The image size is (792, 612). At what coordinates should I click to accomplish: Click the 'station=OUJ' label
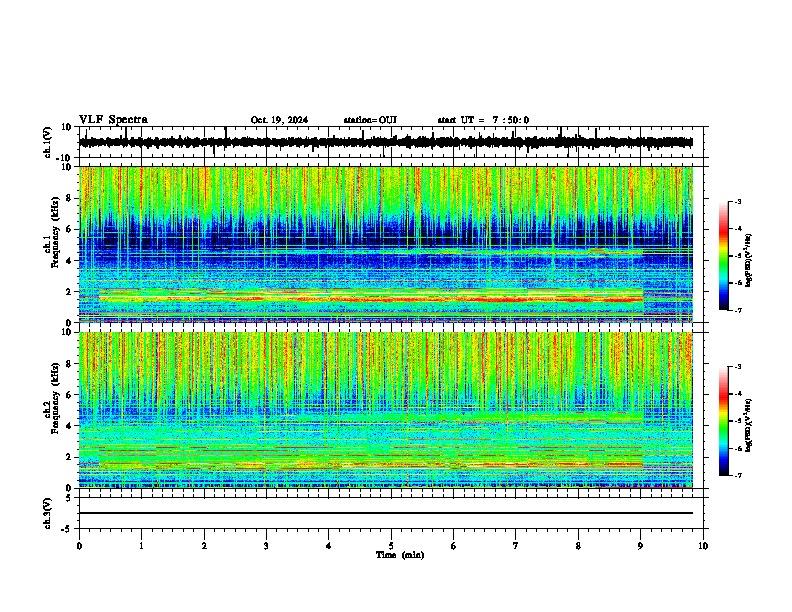click(370, 120)
